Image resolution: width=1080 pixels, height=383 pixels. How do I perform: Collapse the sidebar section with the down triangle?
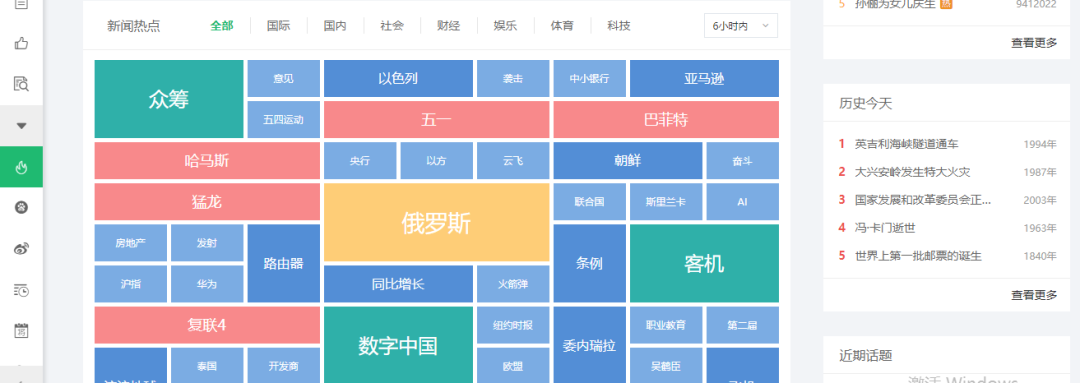click(x=21, y=125)
